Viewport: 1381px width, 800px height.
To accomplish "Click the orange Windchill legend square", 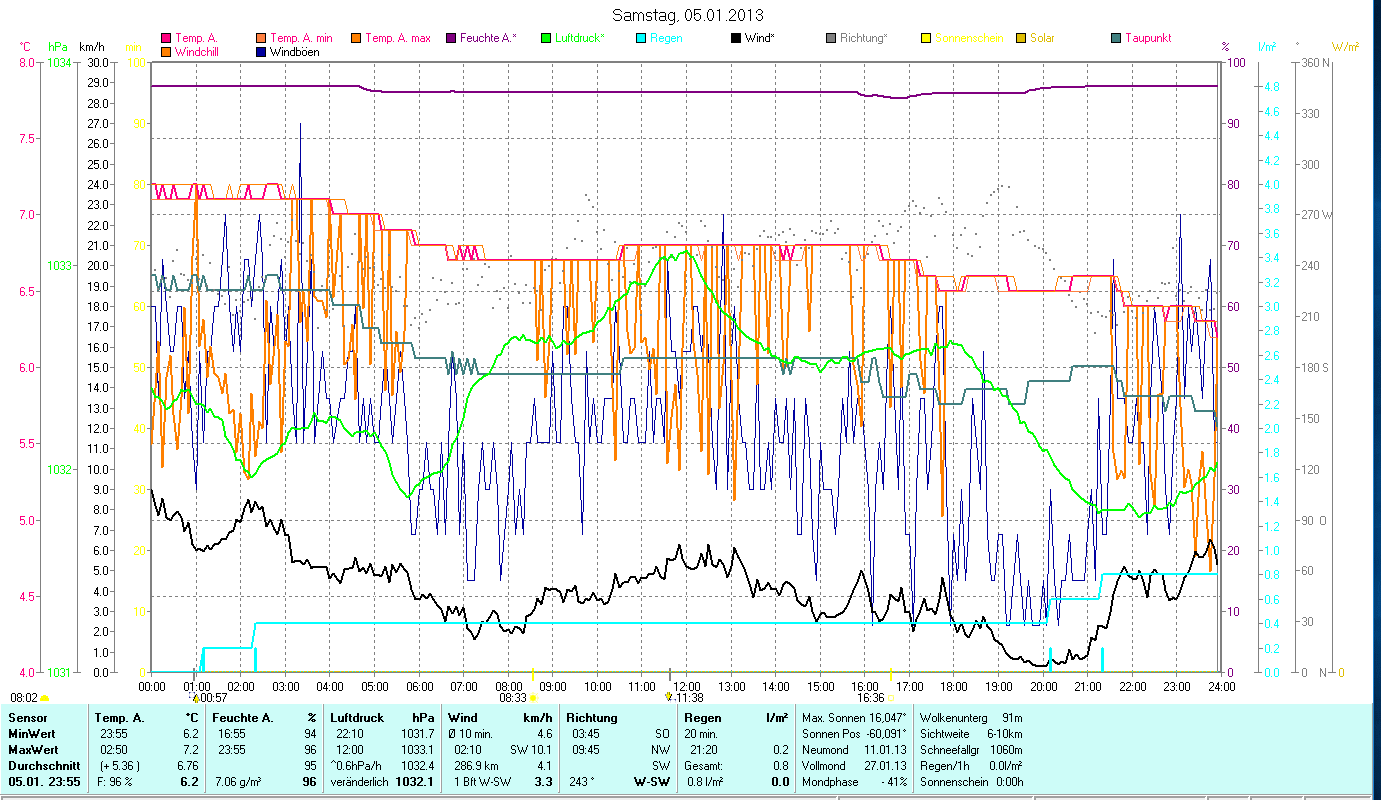I will click(167, 52).
